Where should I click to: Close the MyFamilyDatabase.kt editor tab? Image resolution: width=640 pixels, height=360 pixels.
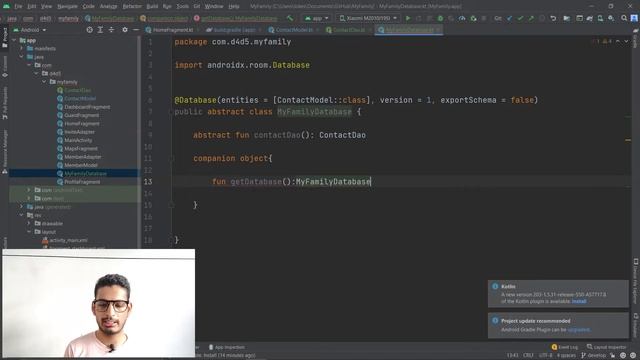pos(439,30)
